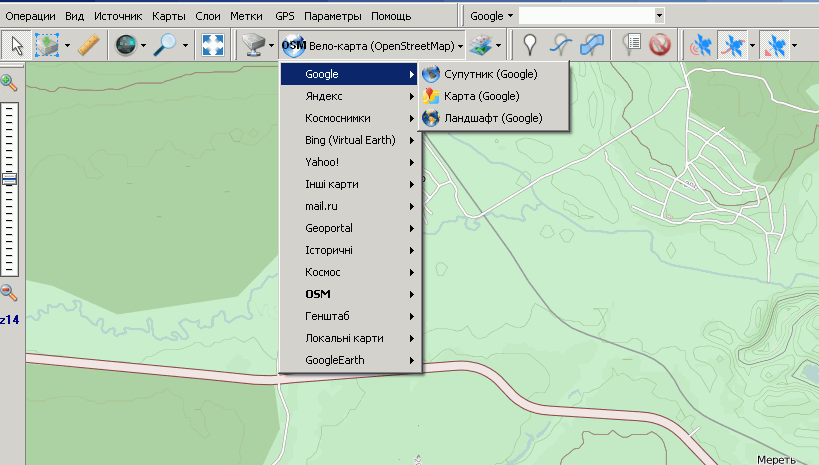819x465 pixels.
Task: Click the zoom out magnifier button
Action: pos(9,293)
